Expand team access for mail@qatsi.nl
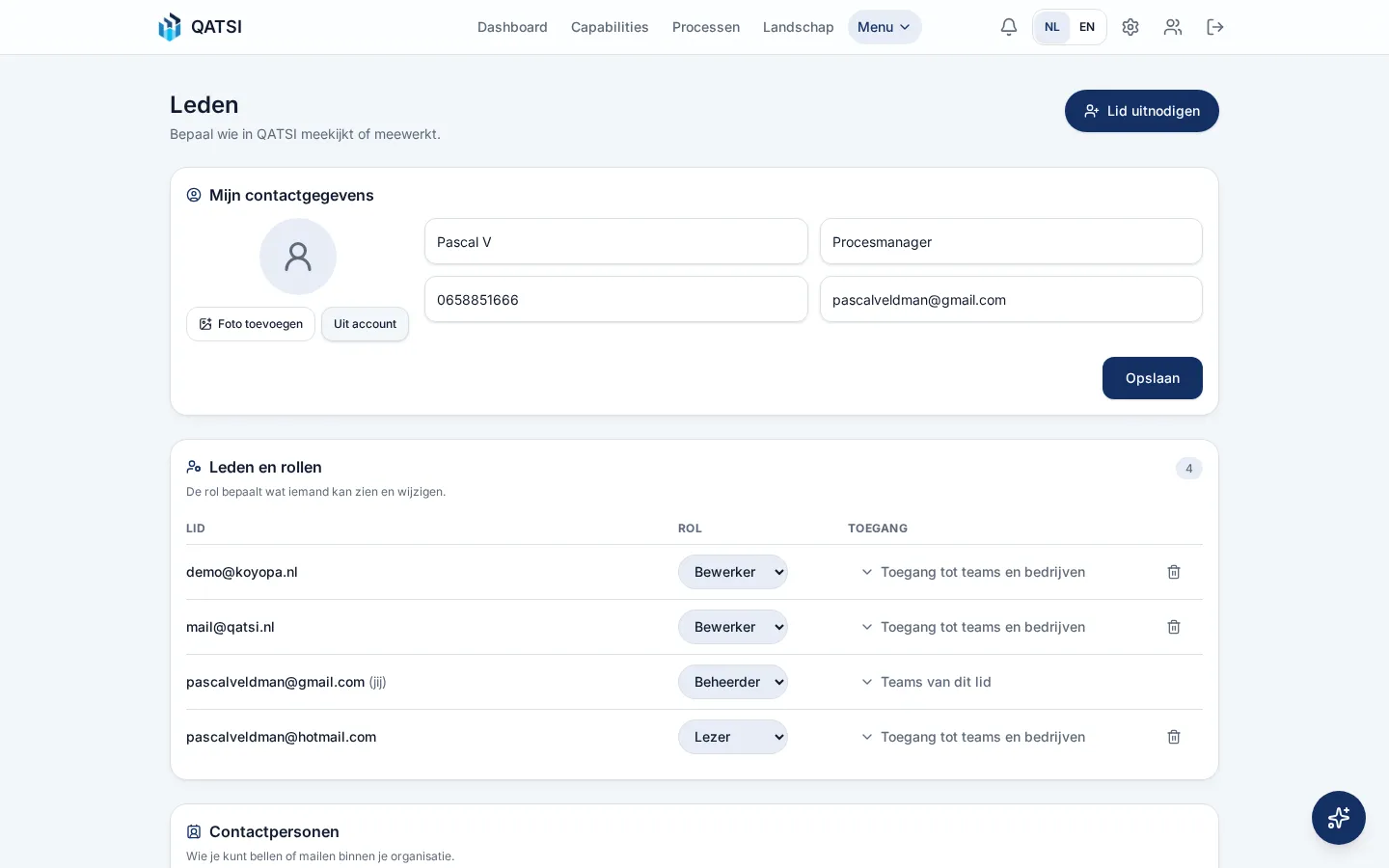This screenshot has height=868, width=1389. pos(973,627)
